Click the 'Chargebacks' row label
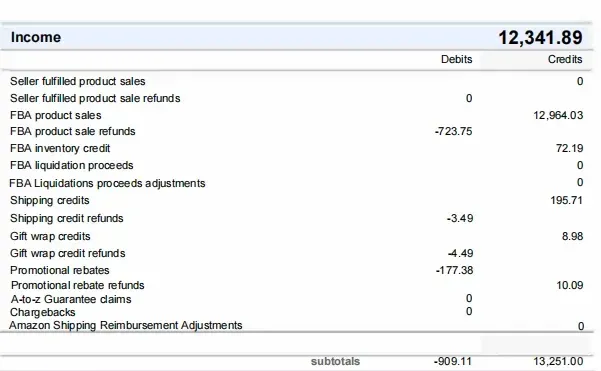 coord(43,312)
